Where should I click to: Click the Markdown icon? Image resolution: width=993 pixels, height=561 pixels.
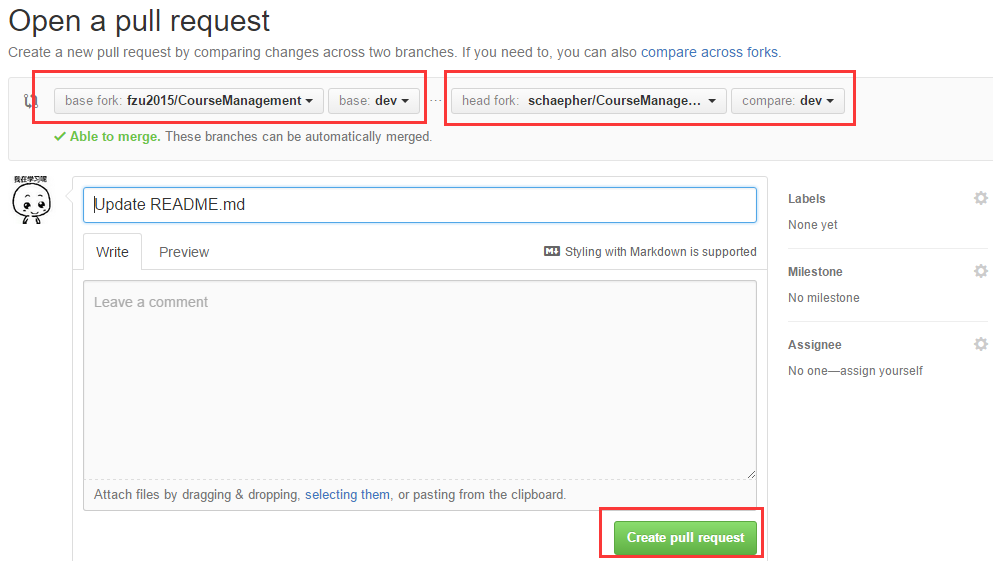click(x=551, y=252)
